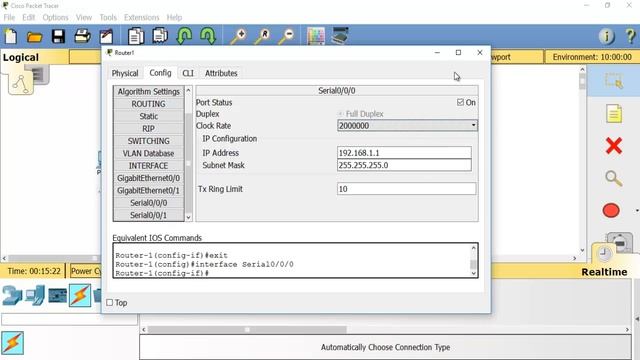
Task: Reset zoom with the R magnifier icon
Action: (x=262, y=36)
